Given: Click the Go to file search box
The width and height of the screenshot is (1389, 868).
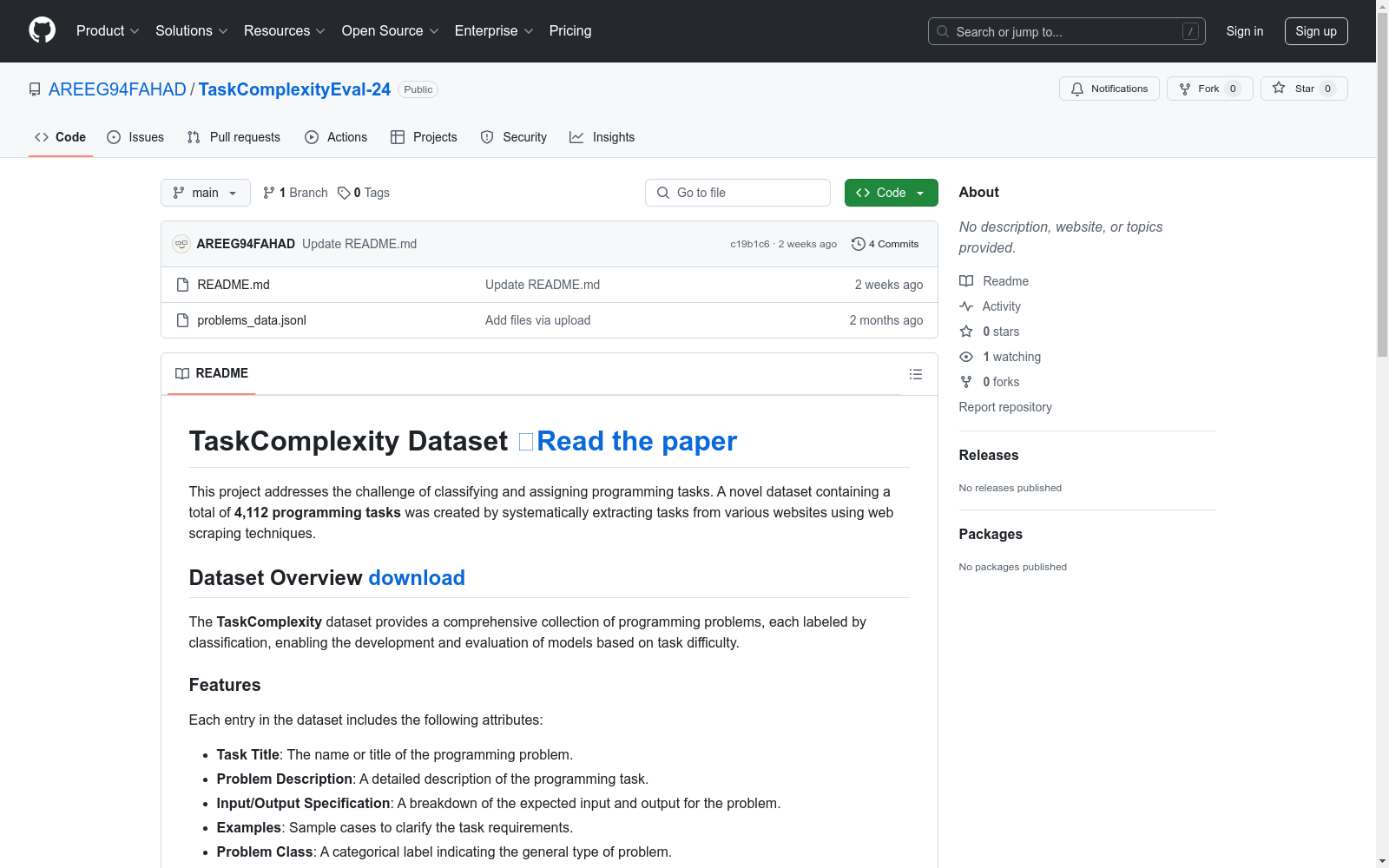Looking at the screenshot, I should [x=738, y=193].
